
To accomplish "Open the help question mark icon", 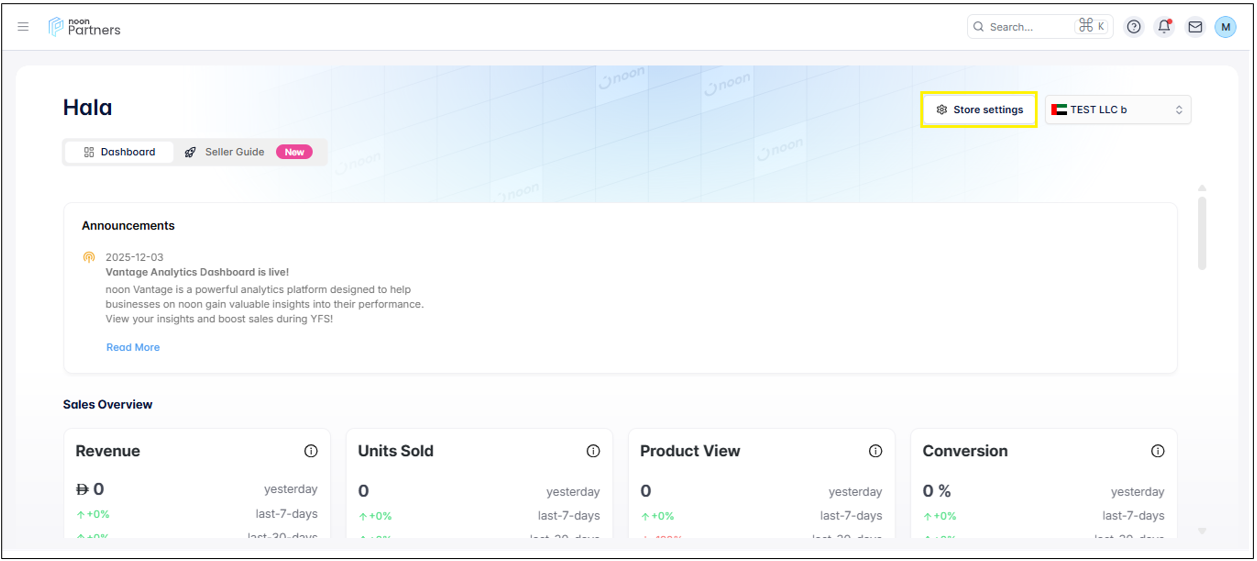I will 1134,27.
